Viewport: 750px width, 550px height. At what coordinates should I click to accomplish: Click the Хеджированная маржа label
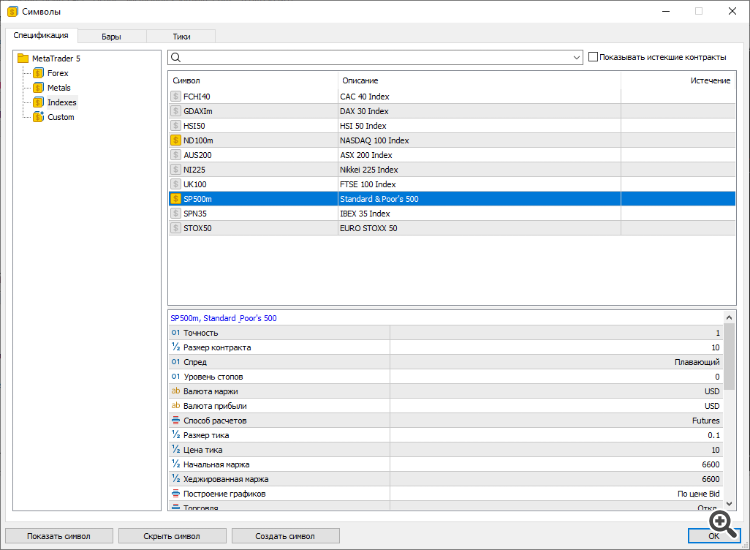coord(226,479)
